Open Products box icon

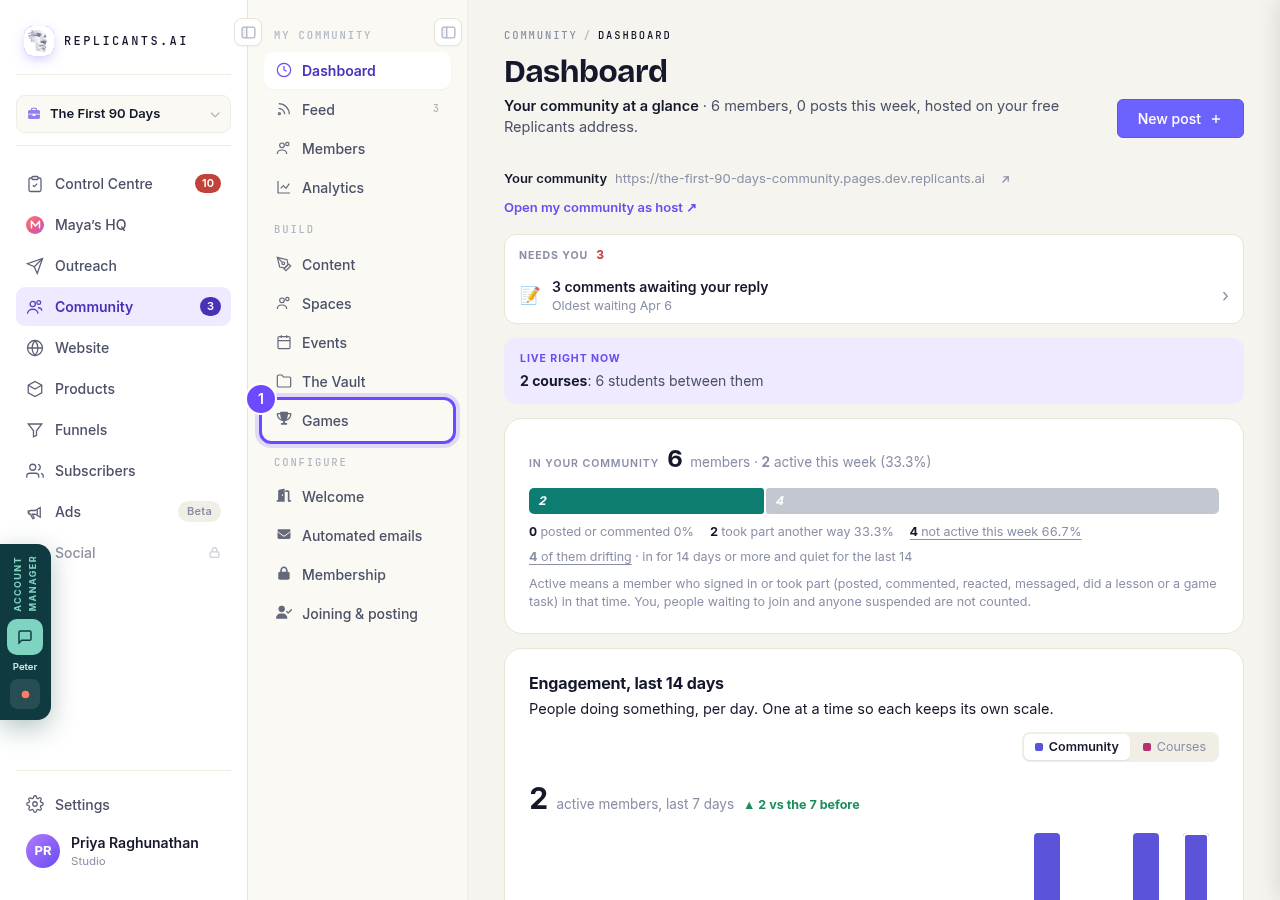(35, 389)
